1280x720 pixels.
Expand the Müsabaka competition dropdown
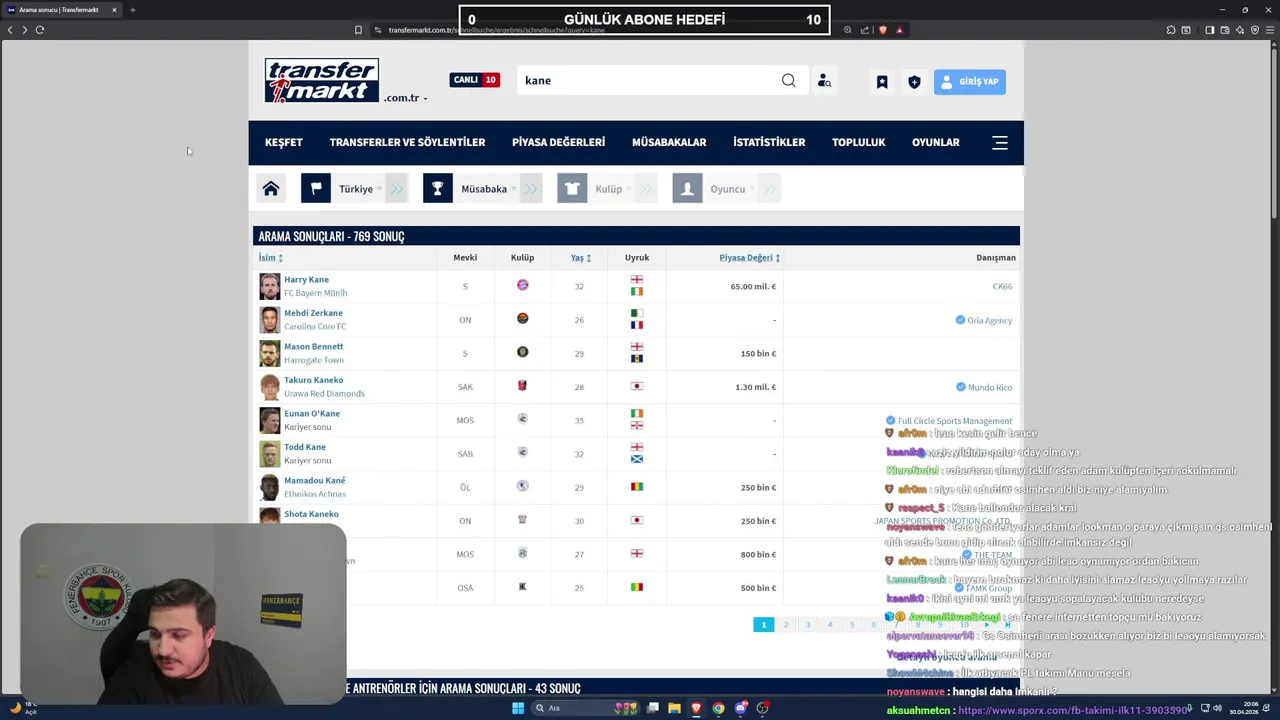coord(486,188)
